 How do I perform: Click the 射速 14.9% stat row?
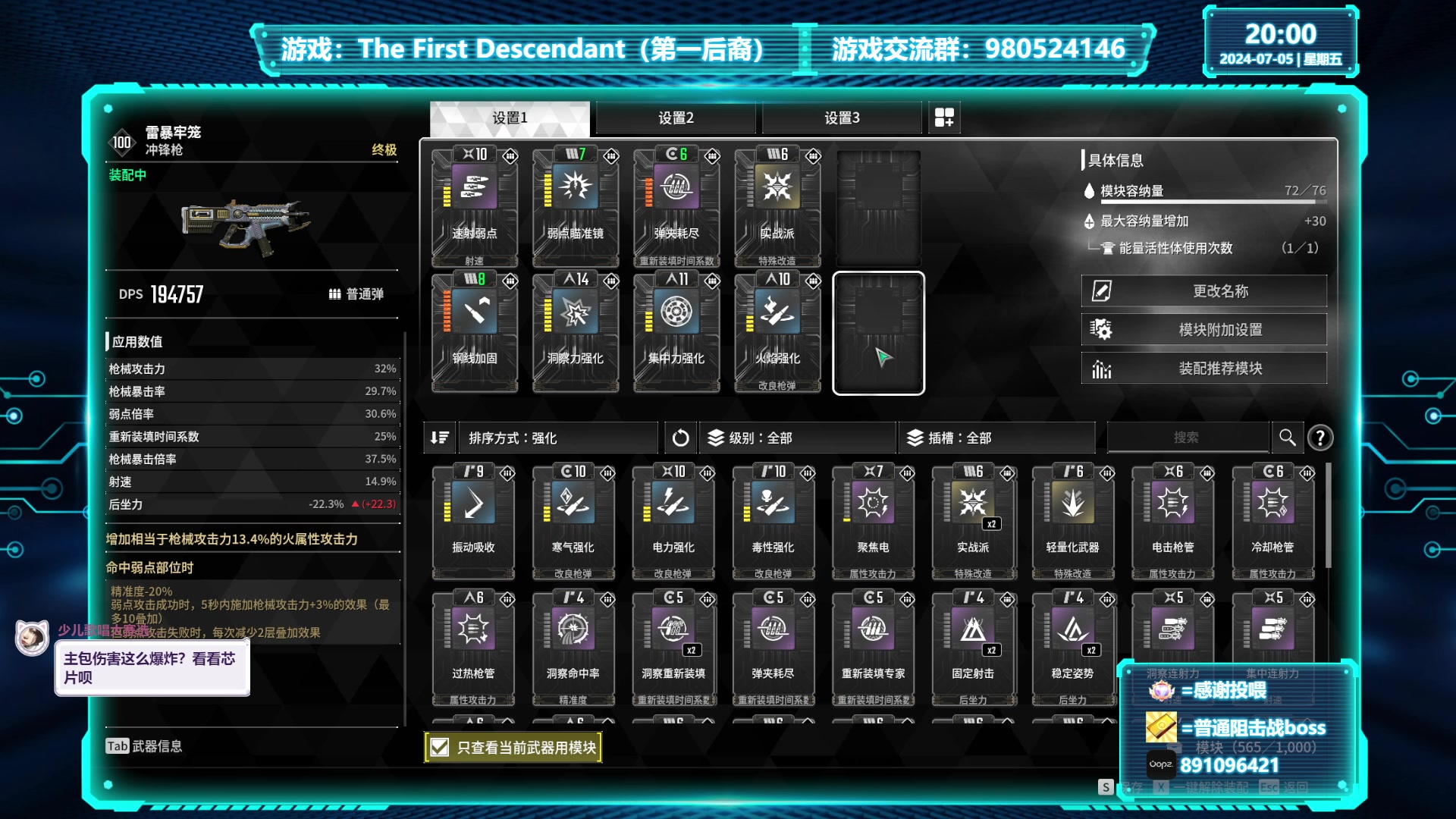point(253,482)
